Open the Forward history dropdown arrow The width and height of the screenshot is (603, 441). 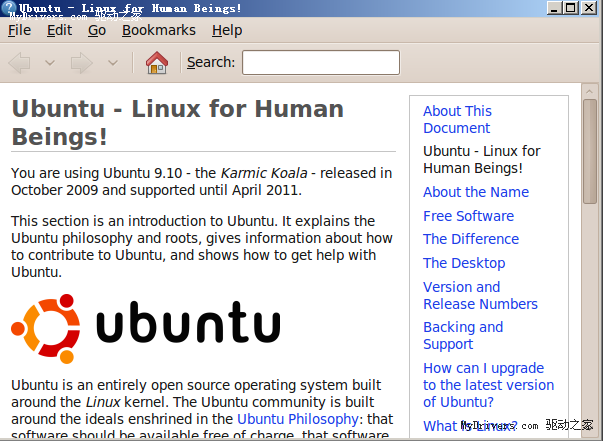(x=113, y=62)
